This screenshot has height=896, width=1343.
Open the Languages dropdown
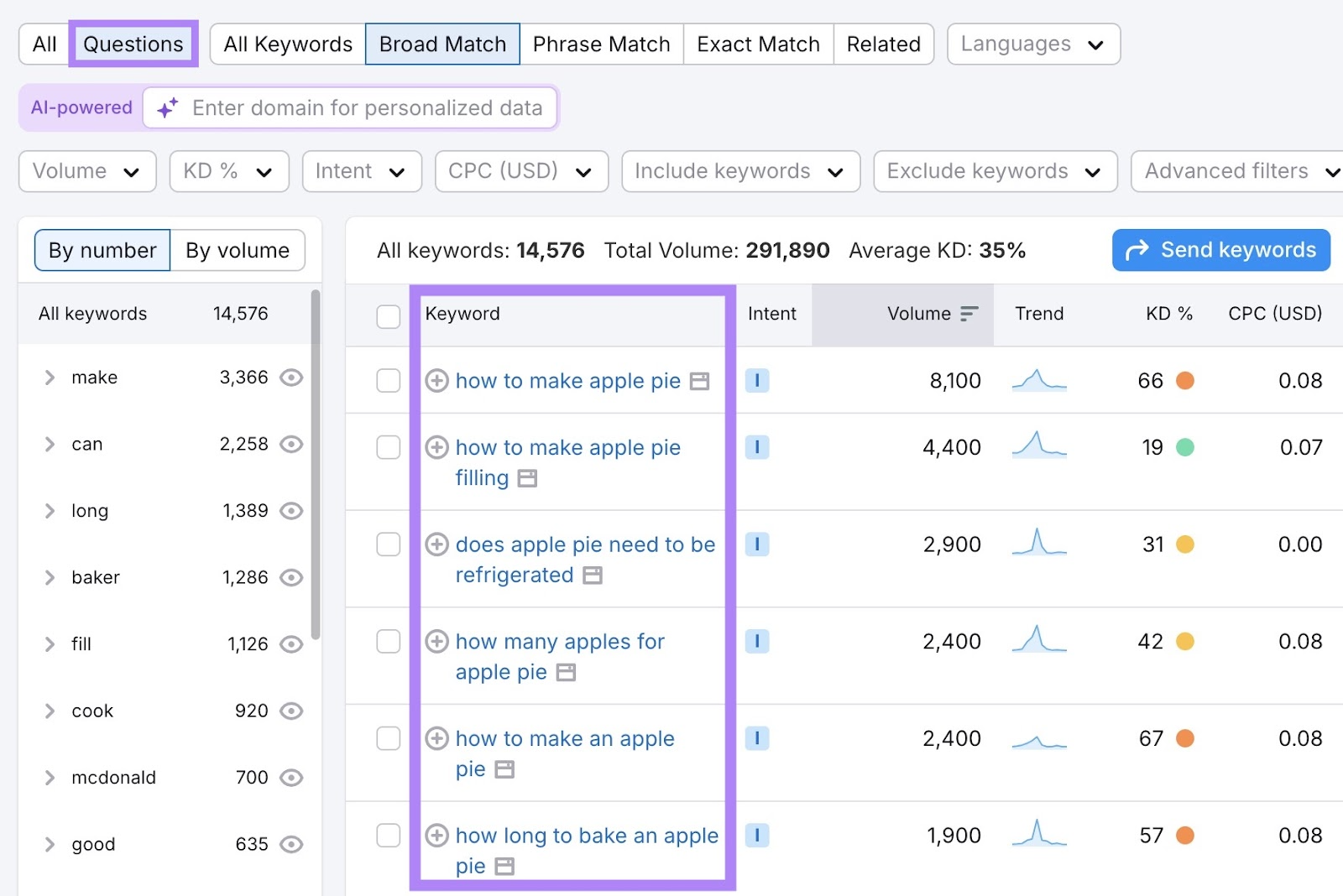(x=1033, y=44)
